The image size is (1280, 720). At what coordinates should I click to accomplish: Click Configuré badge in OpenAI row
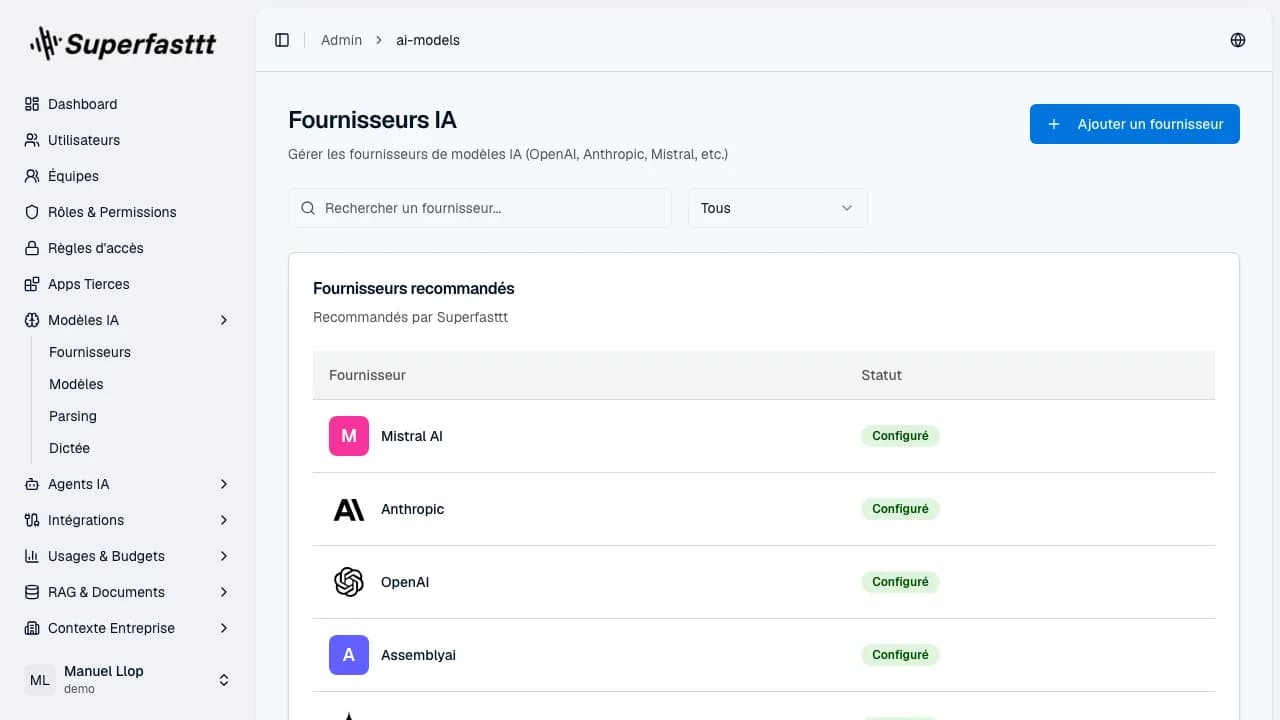(900, 582)
